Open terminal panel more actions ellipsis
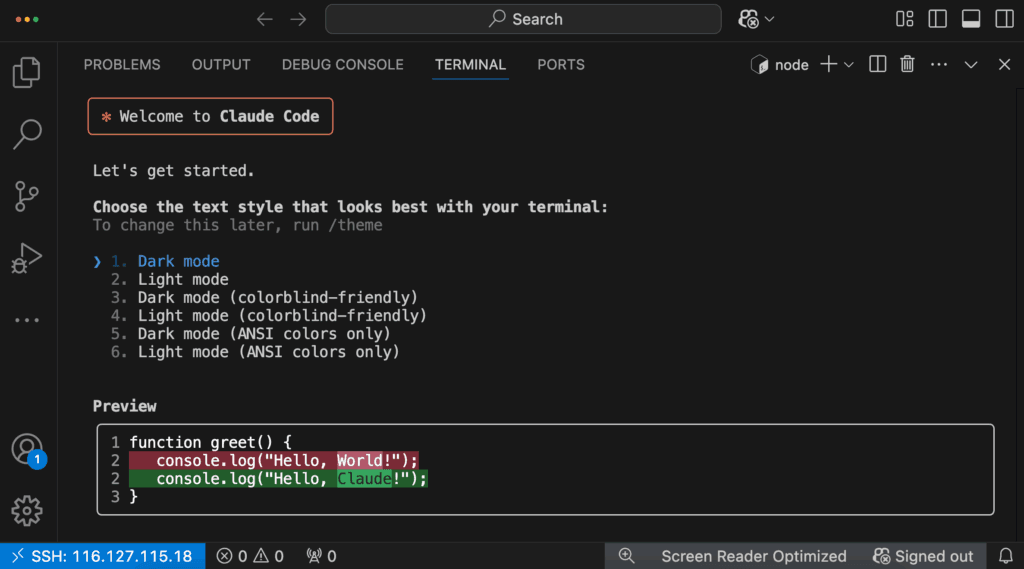Image resolution: width=1024 pixels, height=569 pixels. point(939,64)
